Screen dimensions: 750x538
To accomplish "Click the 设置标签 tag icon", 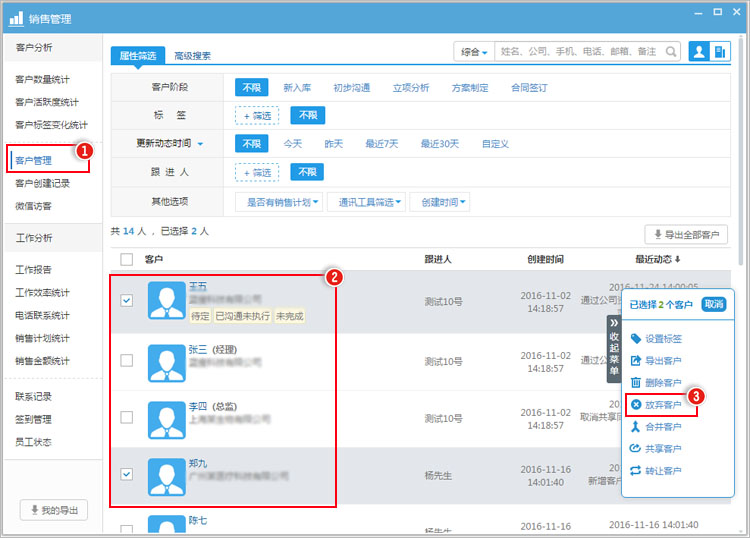I will point(636,339).
